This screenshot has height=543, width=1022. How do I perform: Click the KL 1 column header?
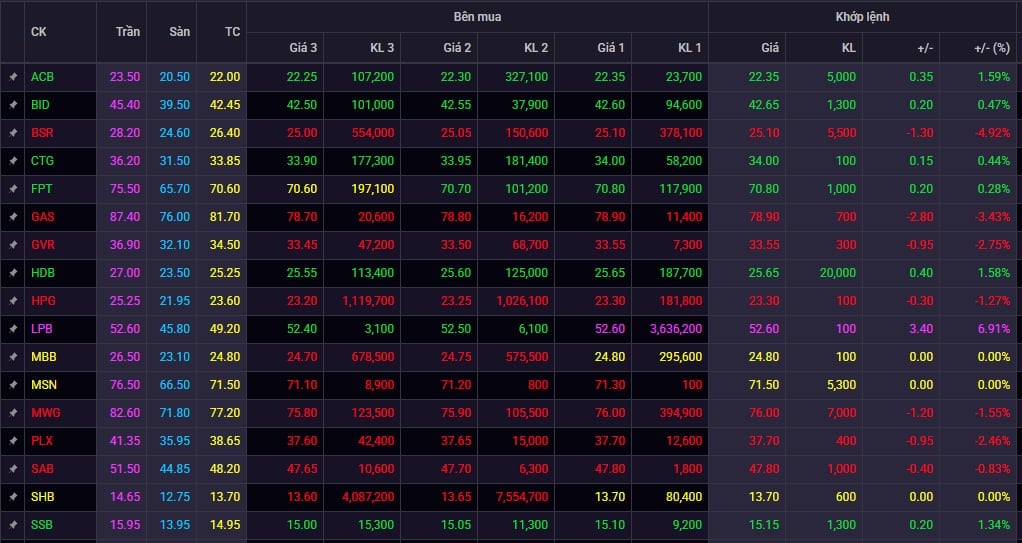pos(690,48)
